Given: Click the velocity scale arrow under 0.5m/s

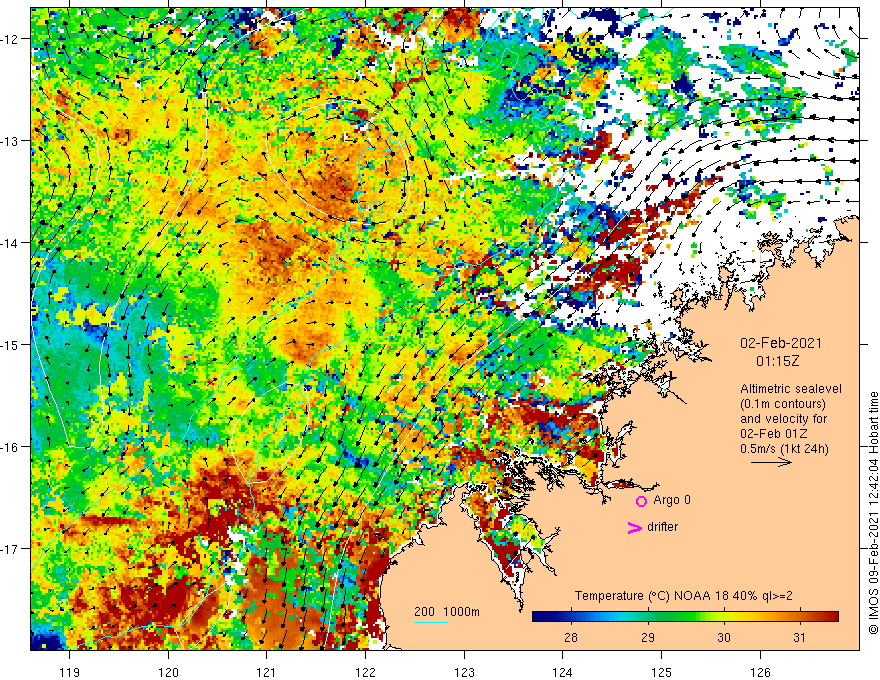Looking at the screenshot, I should 771,462.
